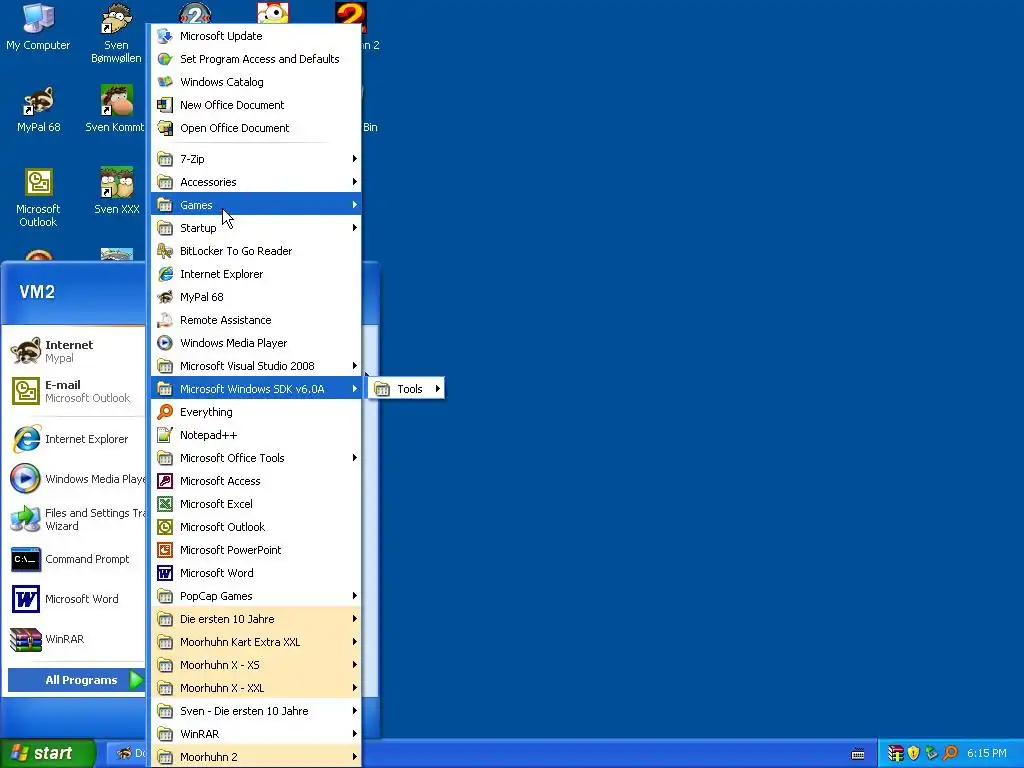Open the Tools submenu folder
Viewport: 1024px width, 768px height.
point(406,389)
